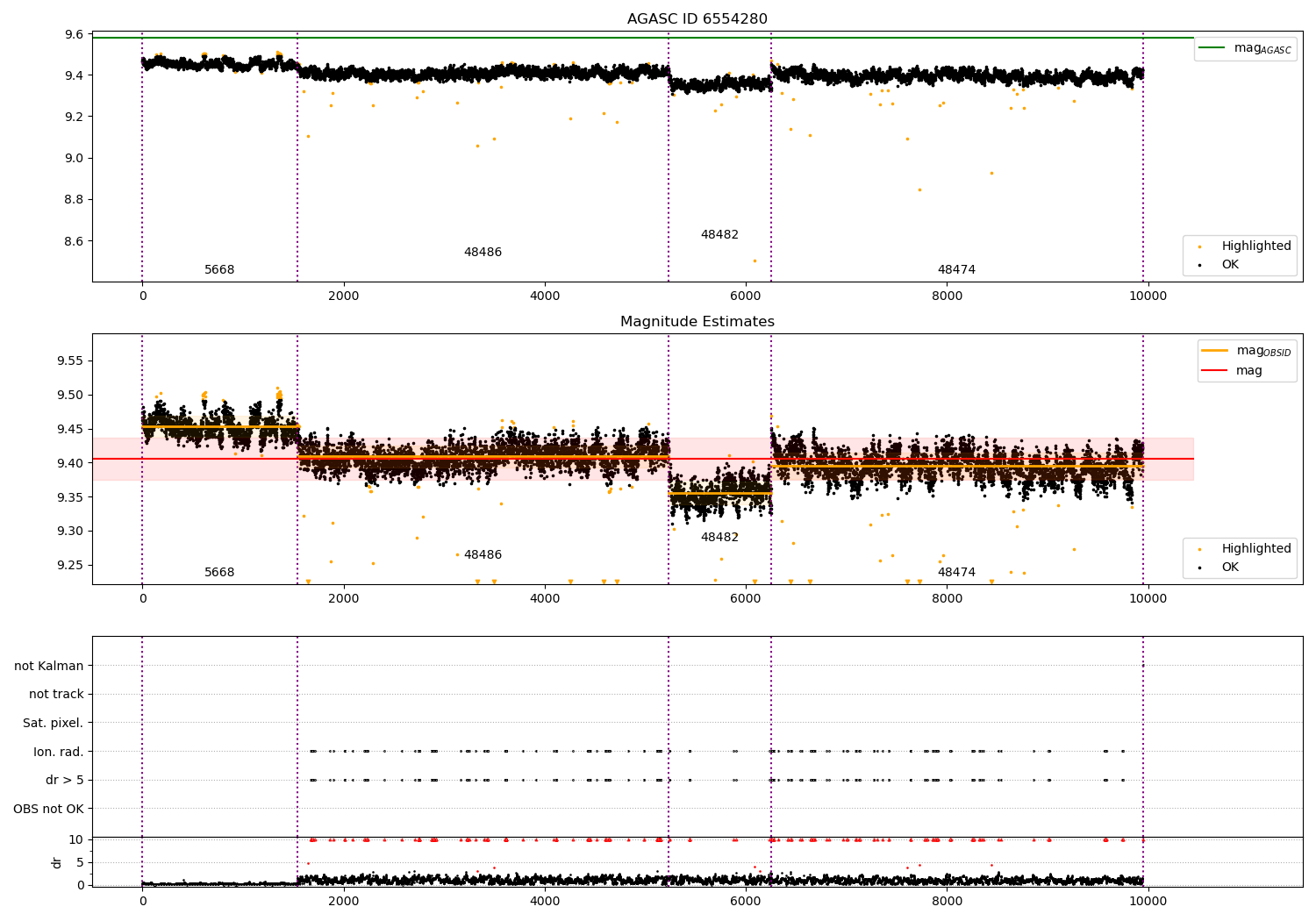This screenshot has height=921, width=1316.
Task: Click the 9.25 y-axis tick label
Action: (x=70, y=565)
